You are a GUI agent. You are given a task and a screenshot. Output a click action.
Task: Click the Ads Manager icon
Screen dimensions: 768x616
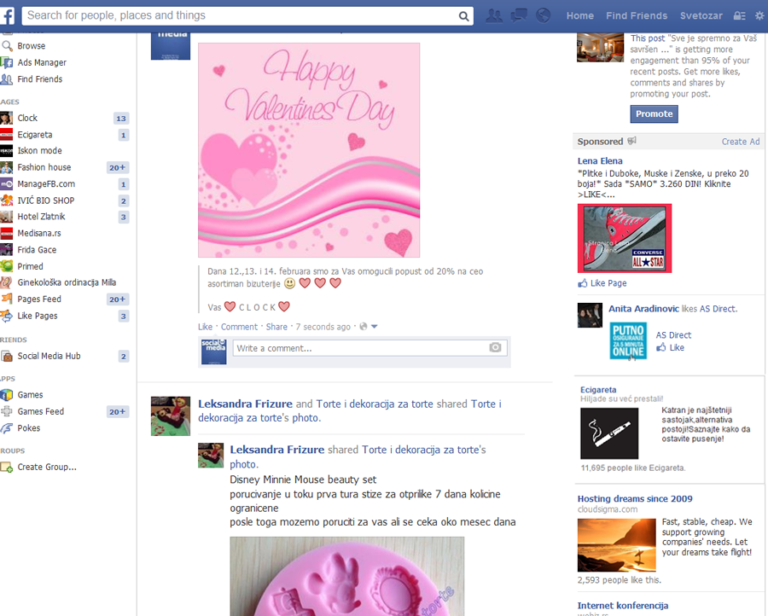coord(7,63)
